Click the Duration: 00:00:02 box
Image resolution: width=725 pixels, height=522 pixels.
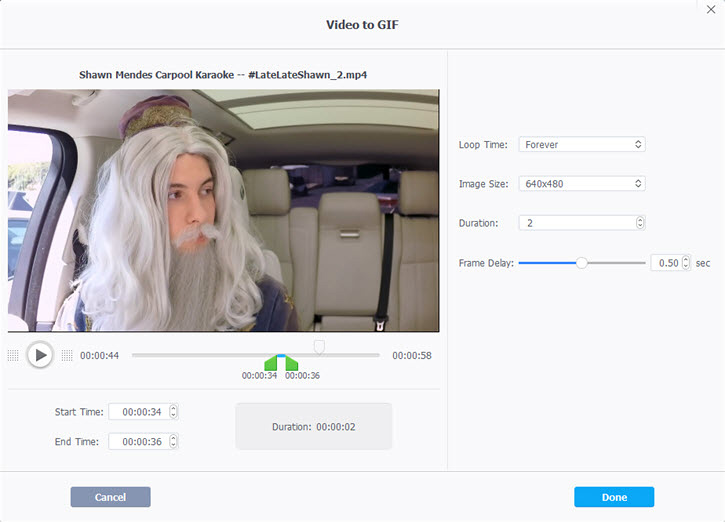point(313,426)
